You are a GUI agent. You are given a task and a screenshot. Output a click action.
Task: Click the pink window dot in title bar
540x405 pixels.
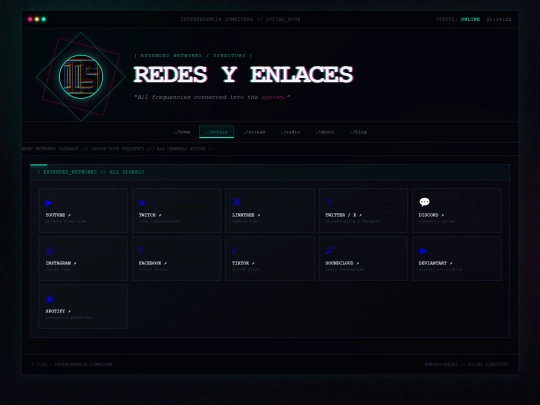click(30, 19)
